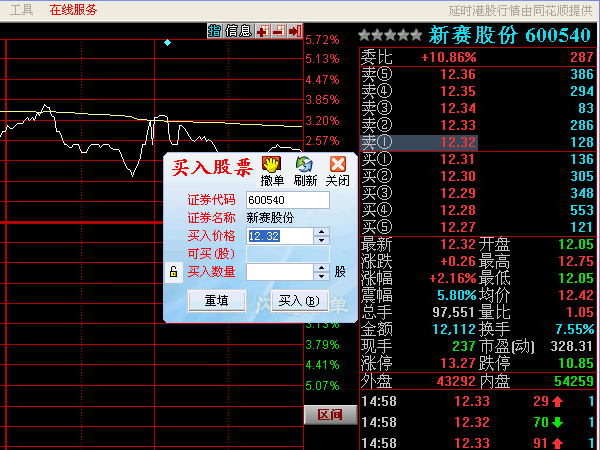600x450 pixels.
Task: Toggle the lock icon beside 买入数量
Action: [x=173, y=272]
